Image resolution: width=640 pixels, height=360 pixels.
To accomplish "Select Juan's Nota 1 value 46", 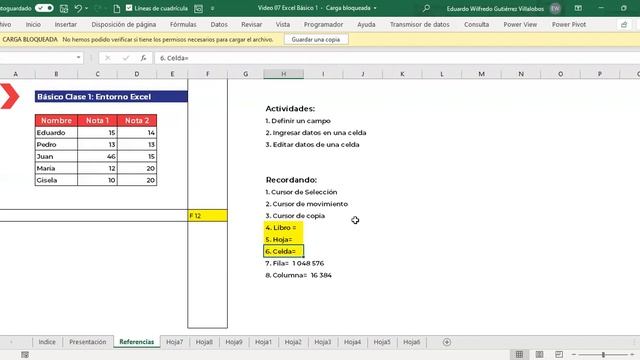I will [x=97, y=156].
